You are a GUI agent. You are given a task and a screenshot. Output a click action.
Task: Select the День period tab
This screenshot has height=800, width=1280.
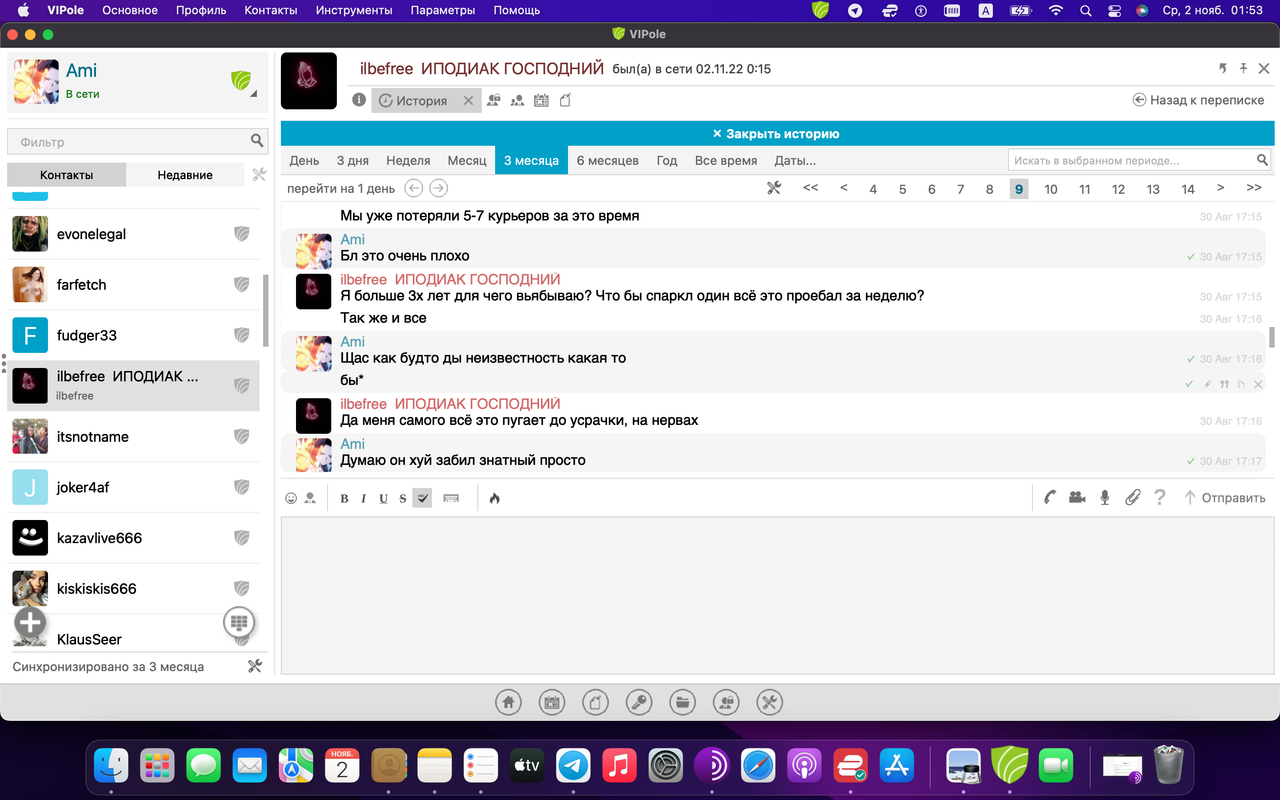tap(304, 160)
